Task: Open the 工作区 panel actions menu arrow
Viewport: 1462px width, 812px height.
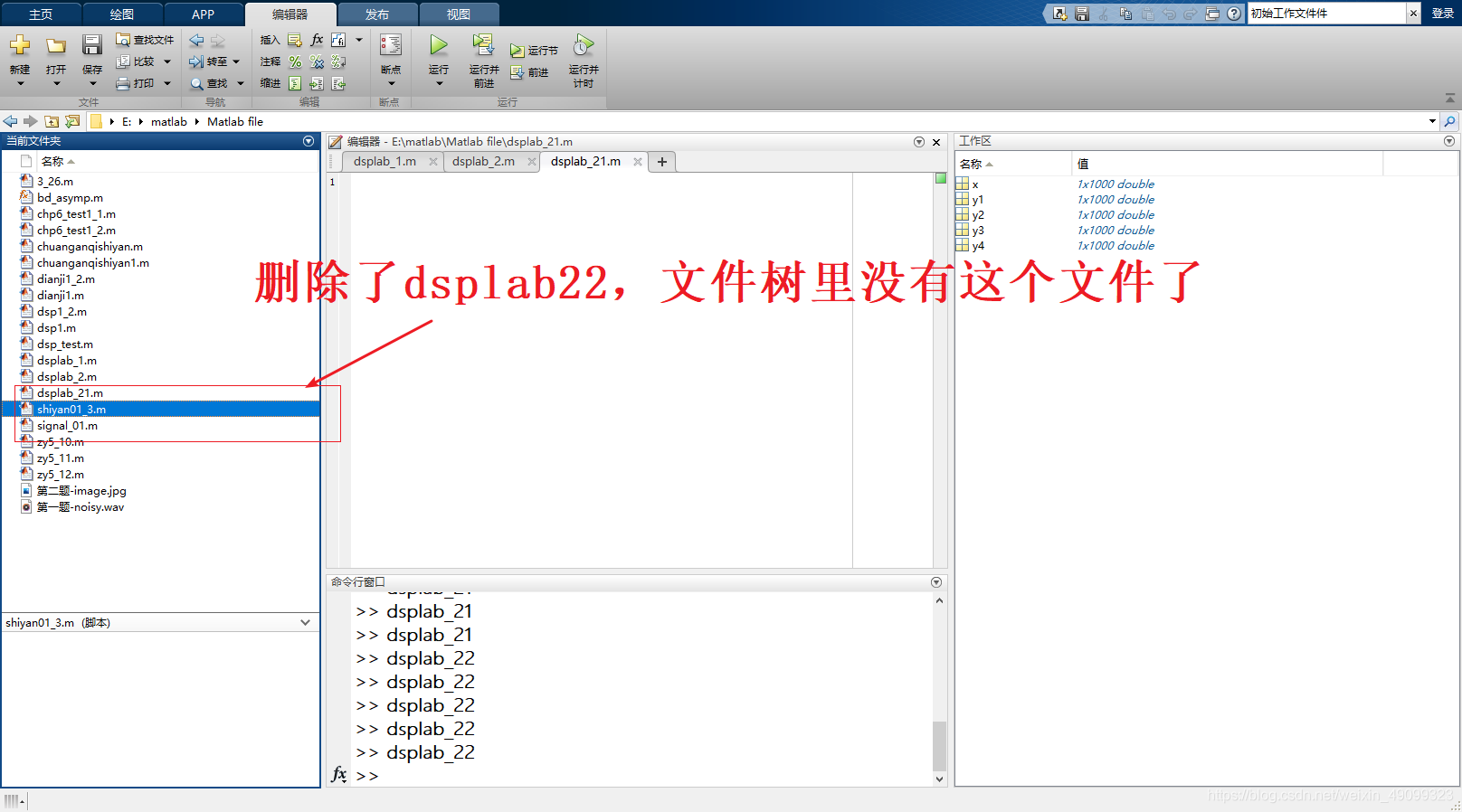Action: (x=1449, y=141)
